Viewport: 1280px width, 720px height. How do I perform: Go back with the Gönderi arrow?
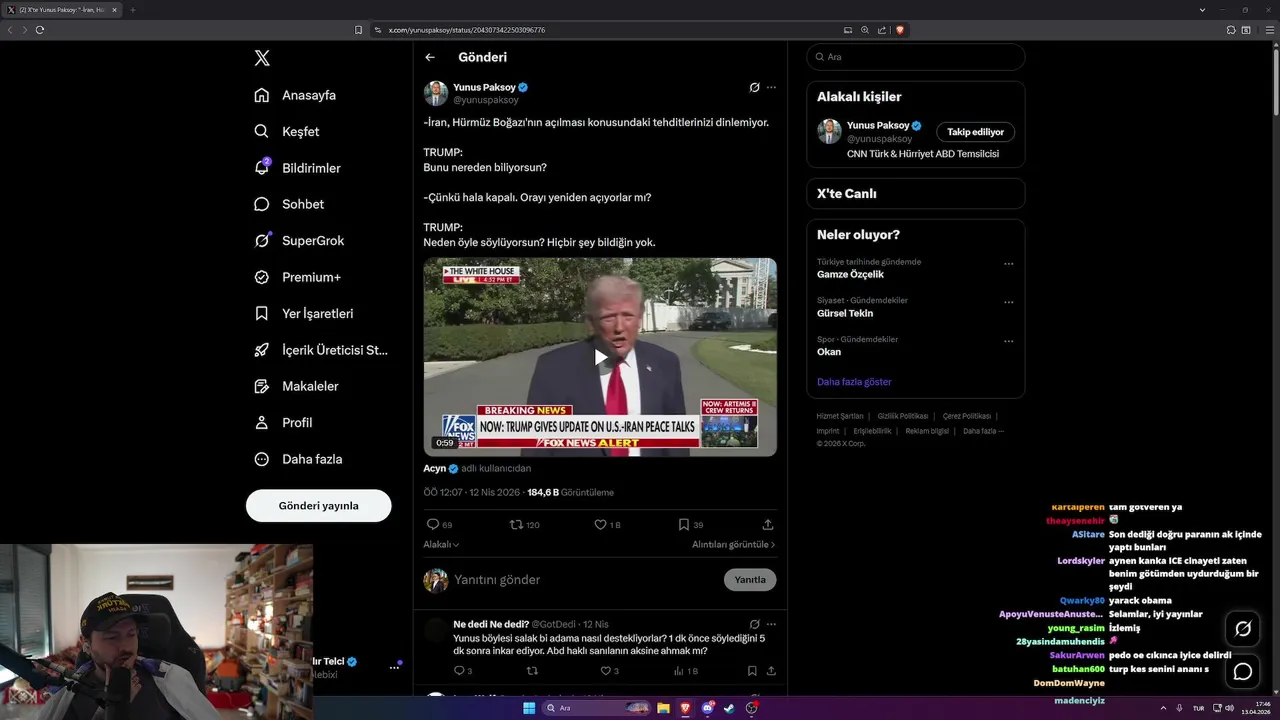tap(430, 57)
